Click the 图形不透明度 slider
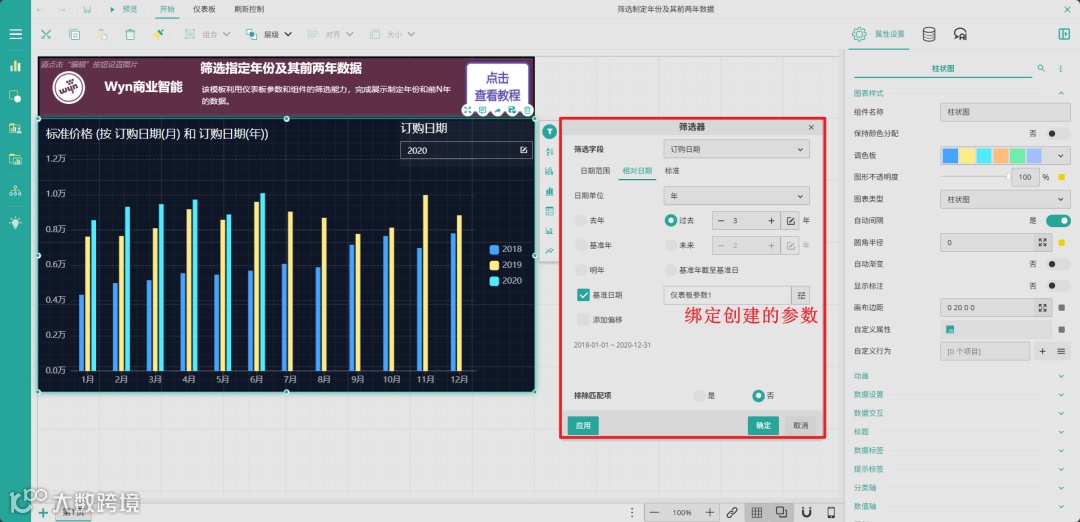The height and width of the screenshot is (522, 1080). pyautogui.click(x=977, y=177)
